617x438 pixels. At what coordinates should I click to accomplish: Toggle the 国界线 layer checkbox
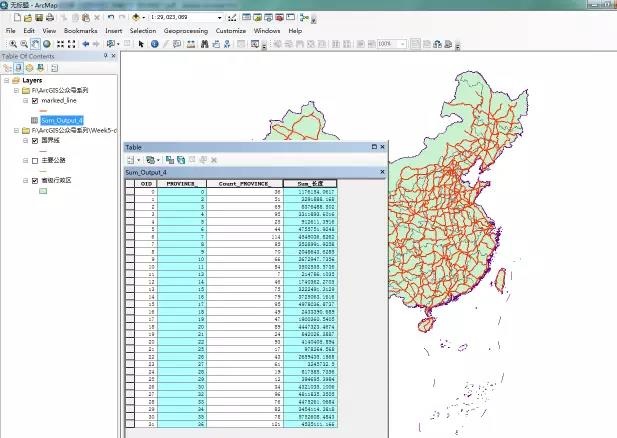click(35, 140)
